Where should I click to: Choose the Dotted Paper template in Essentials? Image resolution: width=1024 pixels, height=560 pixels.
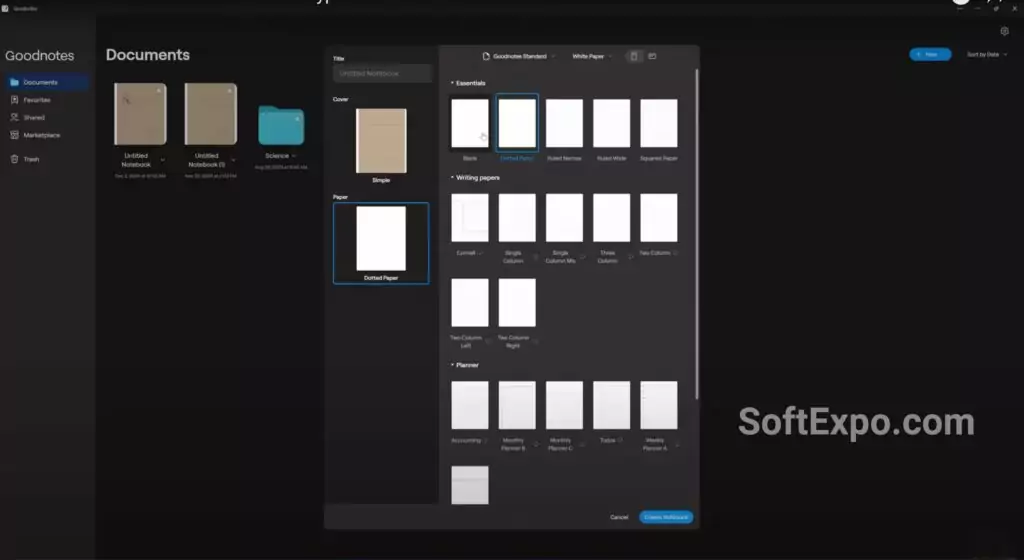(517, 123)
